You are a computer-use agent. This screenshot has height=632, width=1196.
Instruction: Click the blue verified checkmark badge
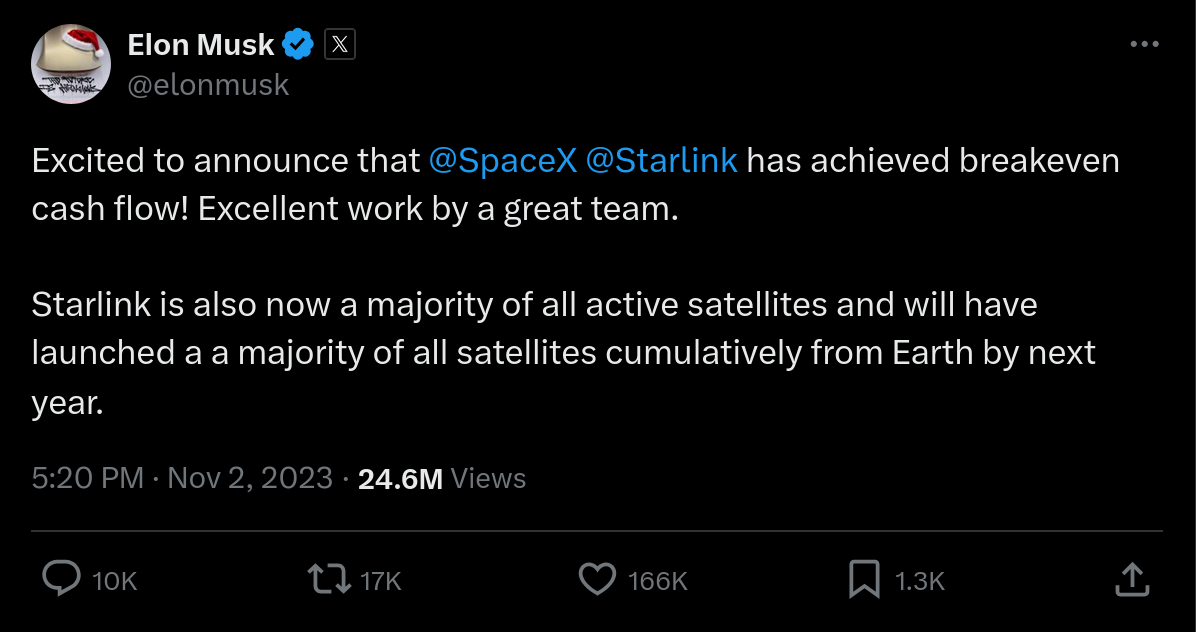click(x=299, y=45)
